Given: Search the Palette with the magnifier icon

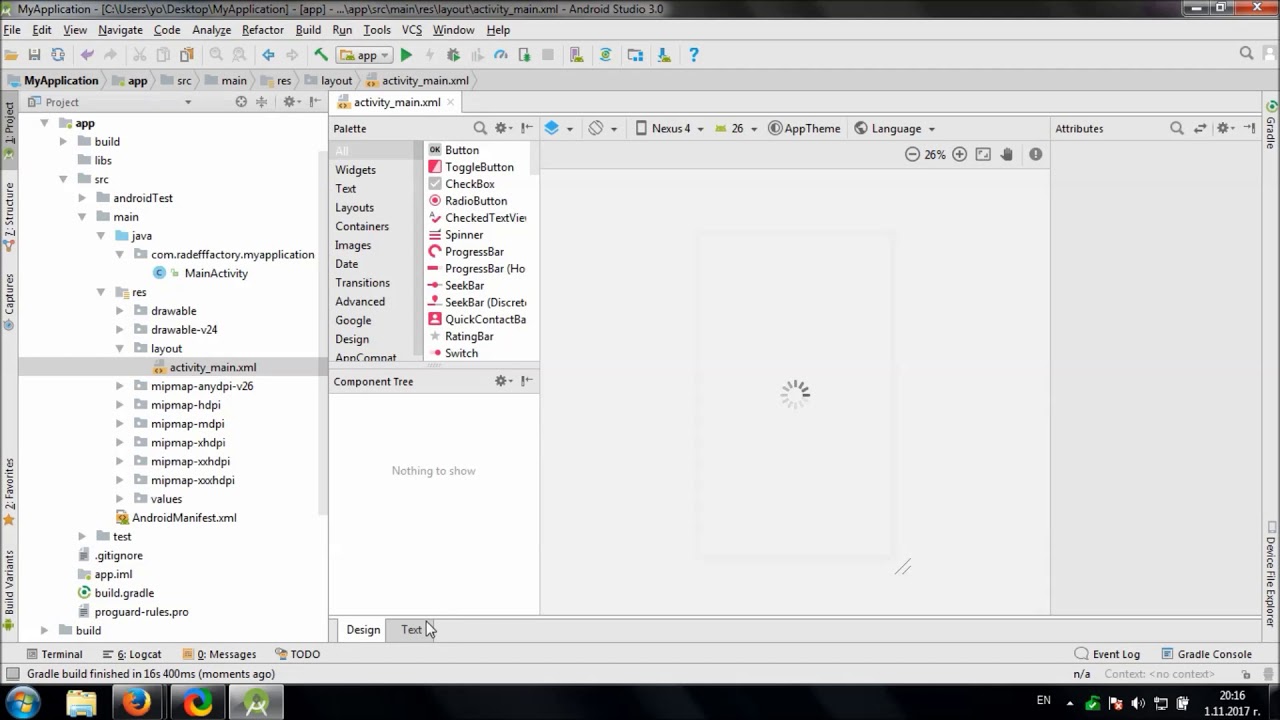Looking at the screenshot, I should (x=480, y=128).
